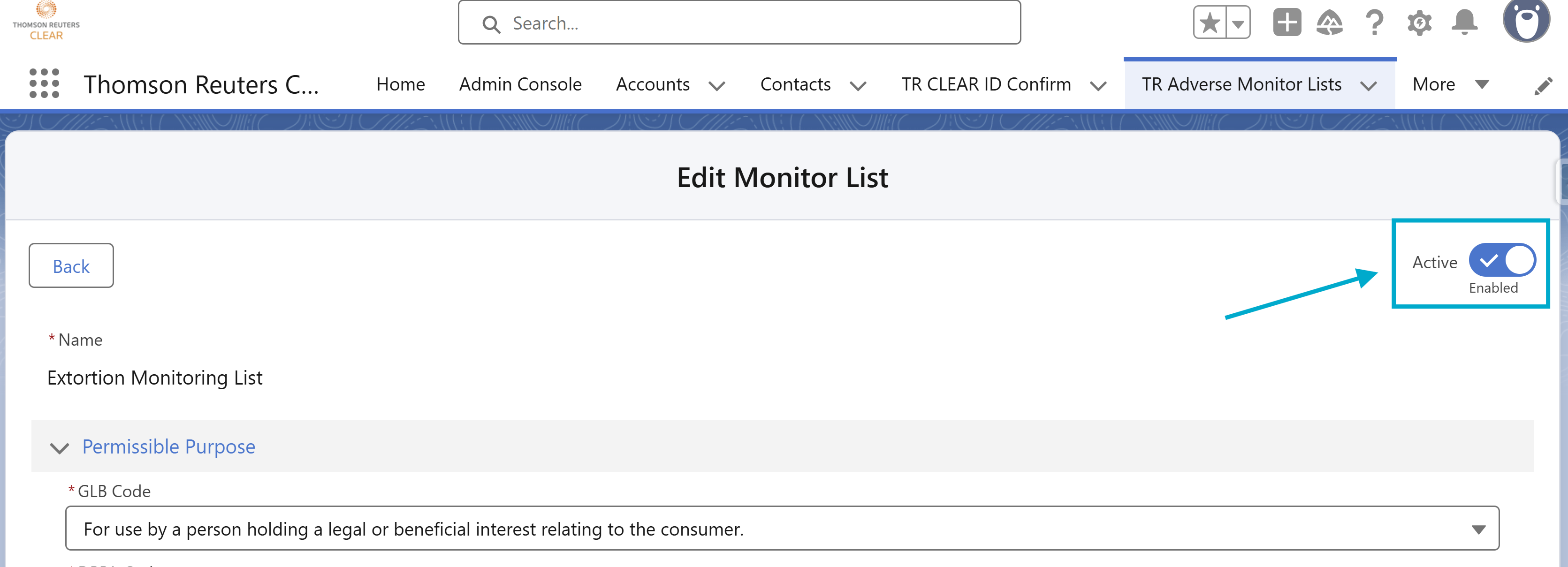
Task: Click the GLB Code field label
Action: pos(114,491)
